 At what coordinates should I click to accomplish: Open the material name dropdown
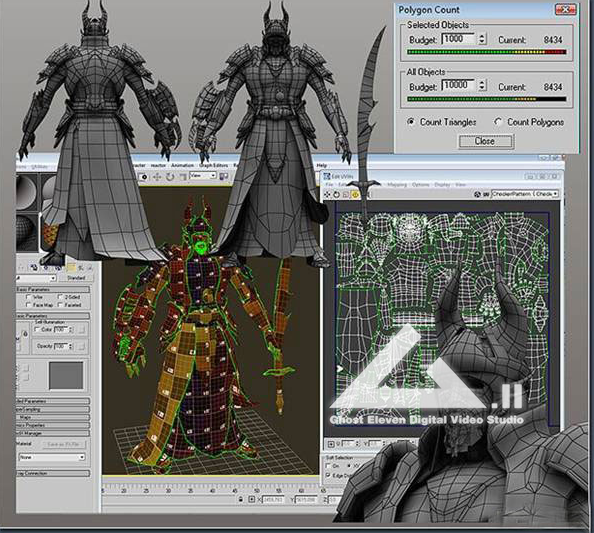[x=36, y=278]
